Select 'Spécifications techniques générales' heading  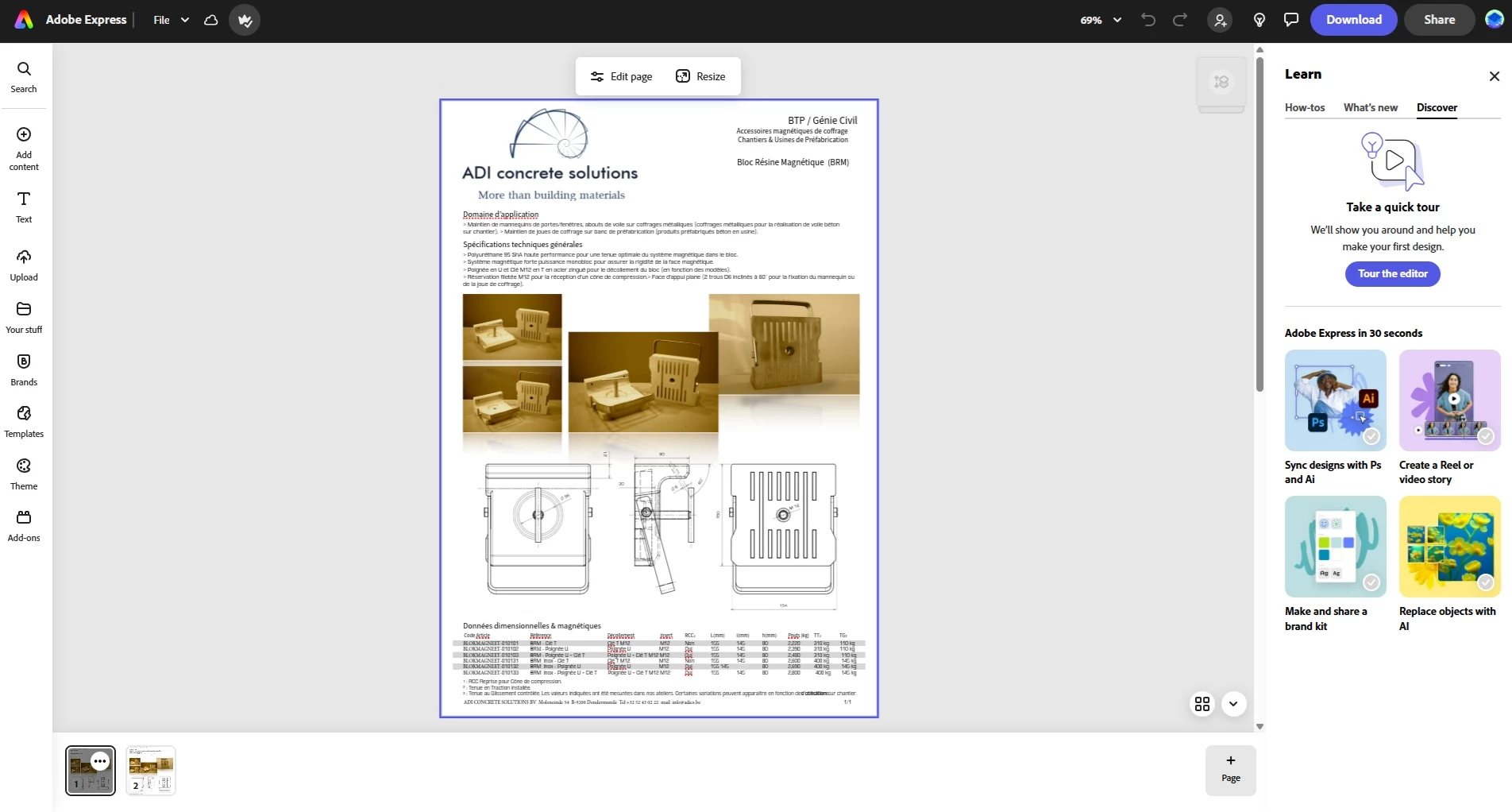click(523, 245)
